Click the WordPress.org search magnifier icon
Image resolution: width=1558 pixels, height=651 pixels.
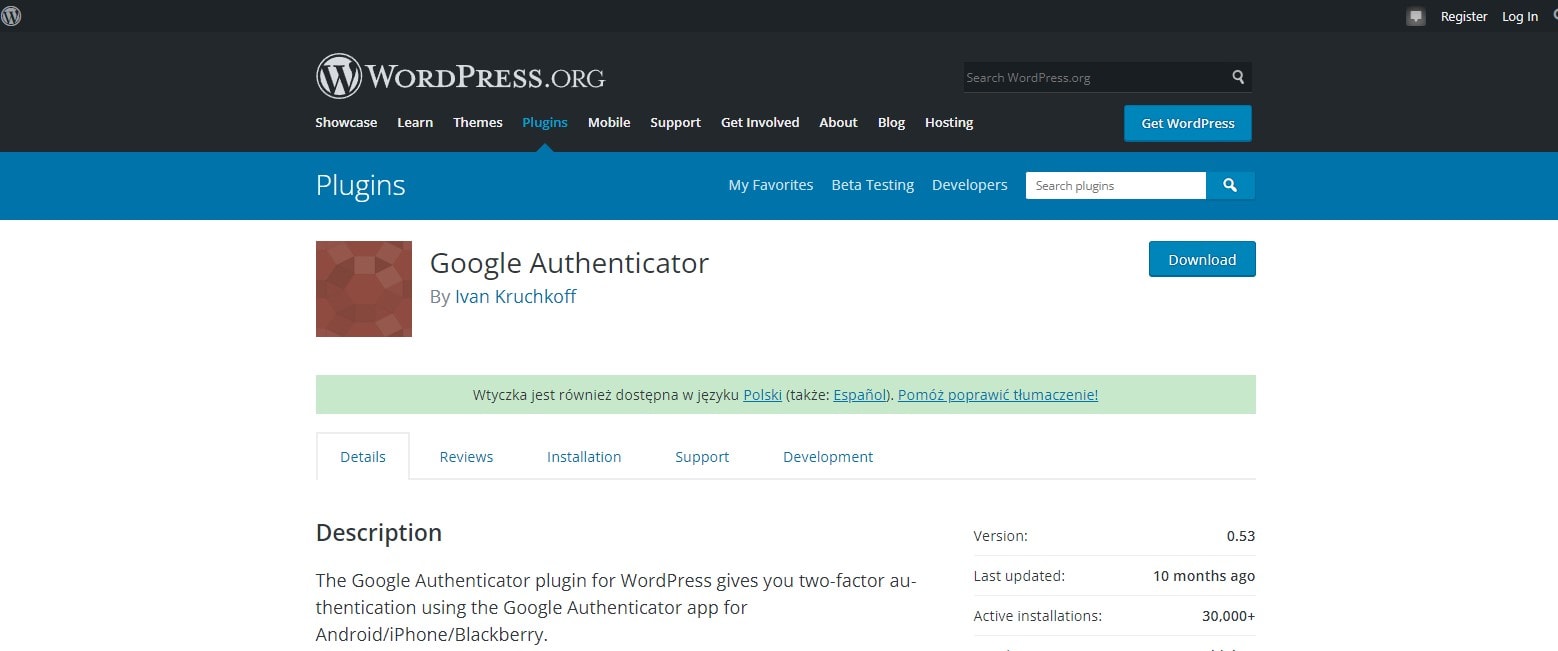coord(1238,77)
